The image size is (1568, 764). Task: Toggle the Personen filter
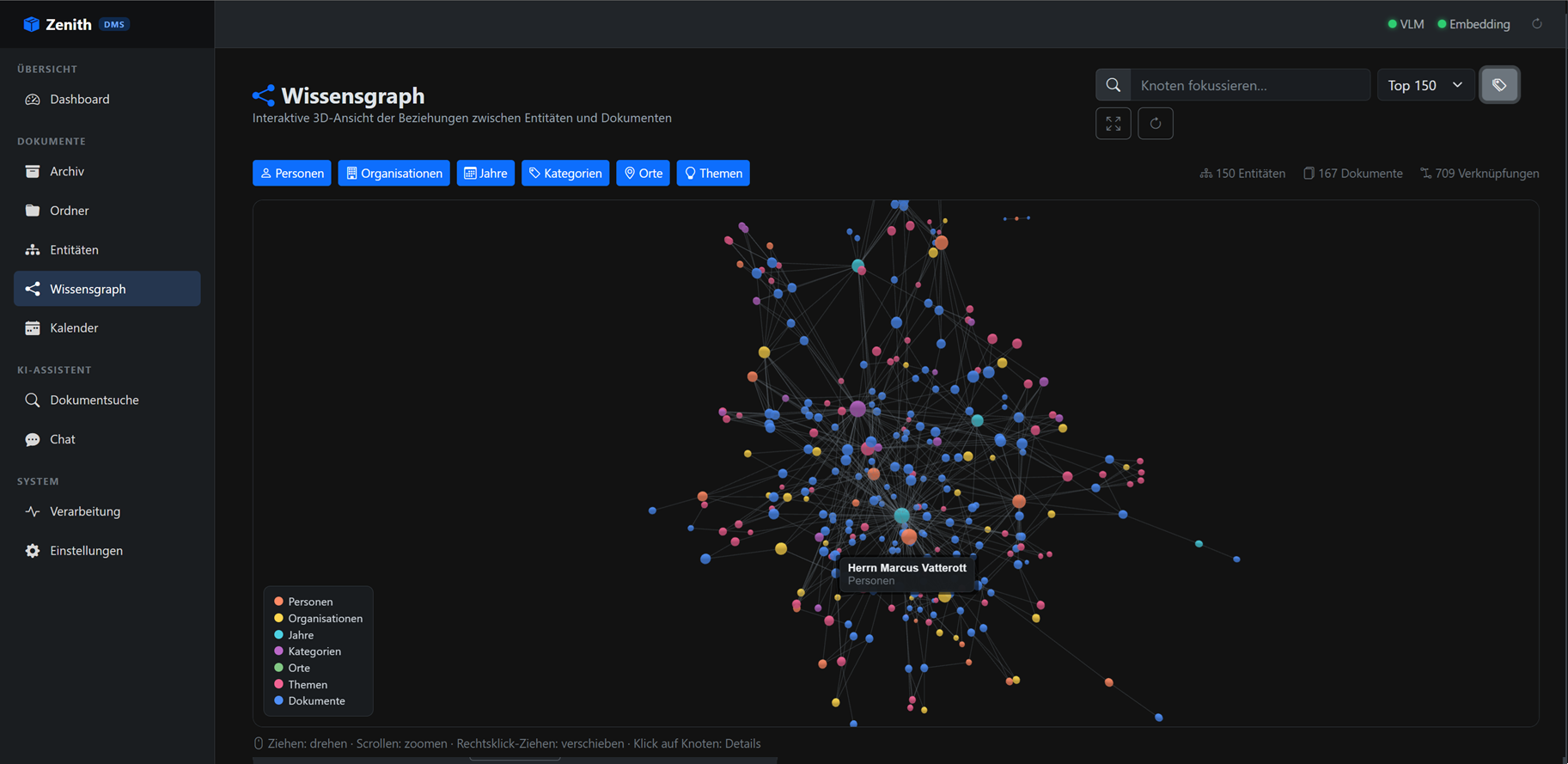click(x=292, y=174)
